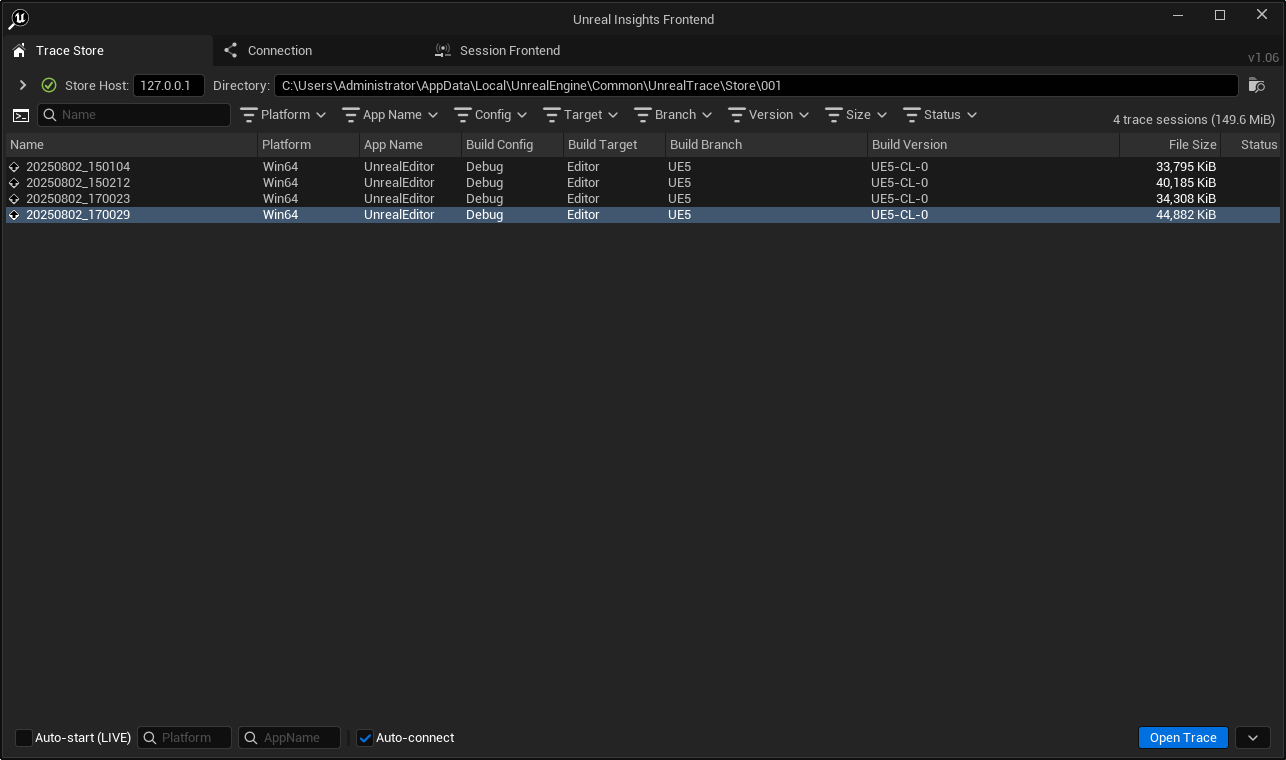The height and width of the screenshot is (760, 1286).
Task: Click the trace icon of 20250802_170023
Action: pos(14,199)
